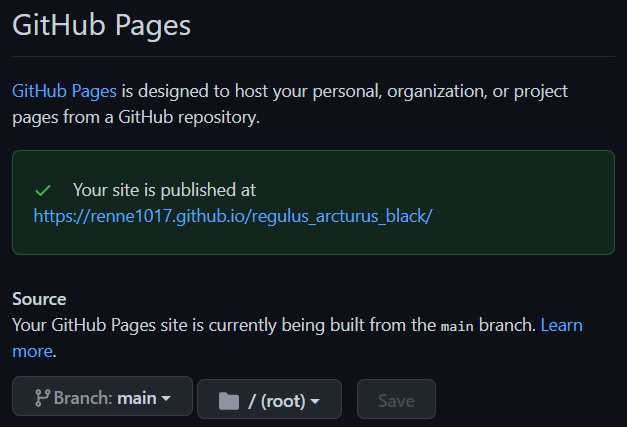
Task: Click the folder icon beside / (root)
Action: point(229,401)
